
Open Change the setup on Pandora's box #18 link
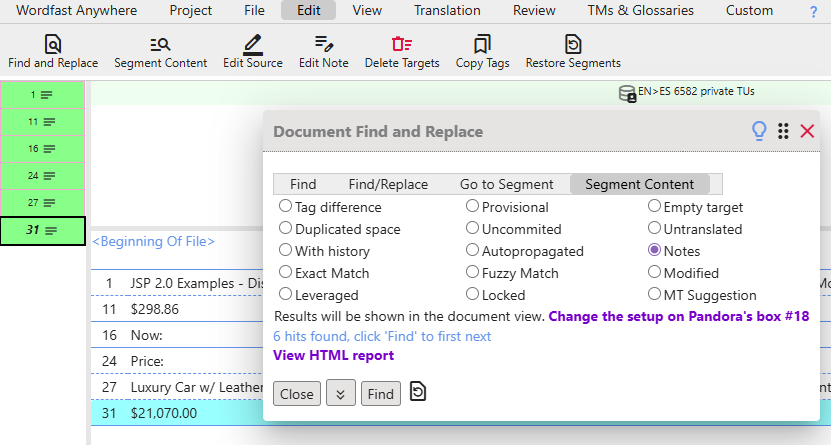[679, 316]
